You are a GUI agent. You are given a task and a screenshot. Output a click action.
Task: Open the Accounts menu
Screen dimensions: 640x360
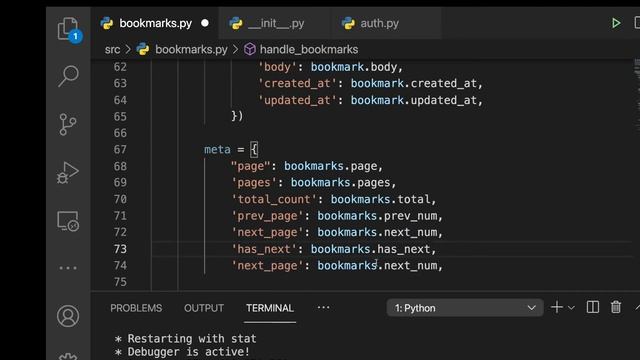point(68,316)
